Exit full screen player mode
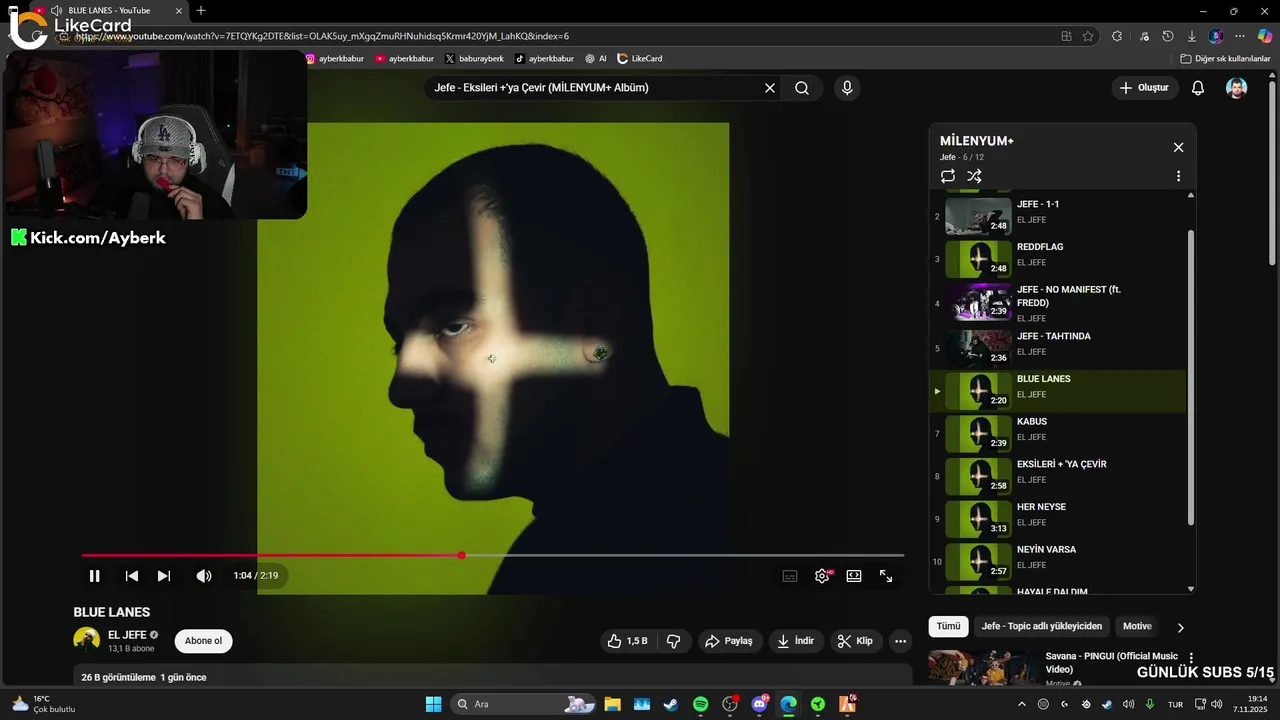1280x720 pixels. click(886, 576)
